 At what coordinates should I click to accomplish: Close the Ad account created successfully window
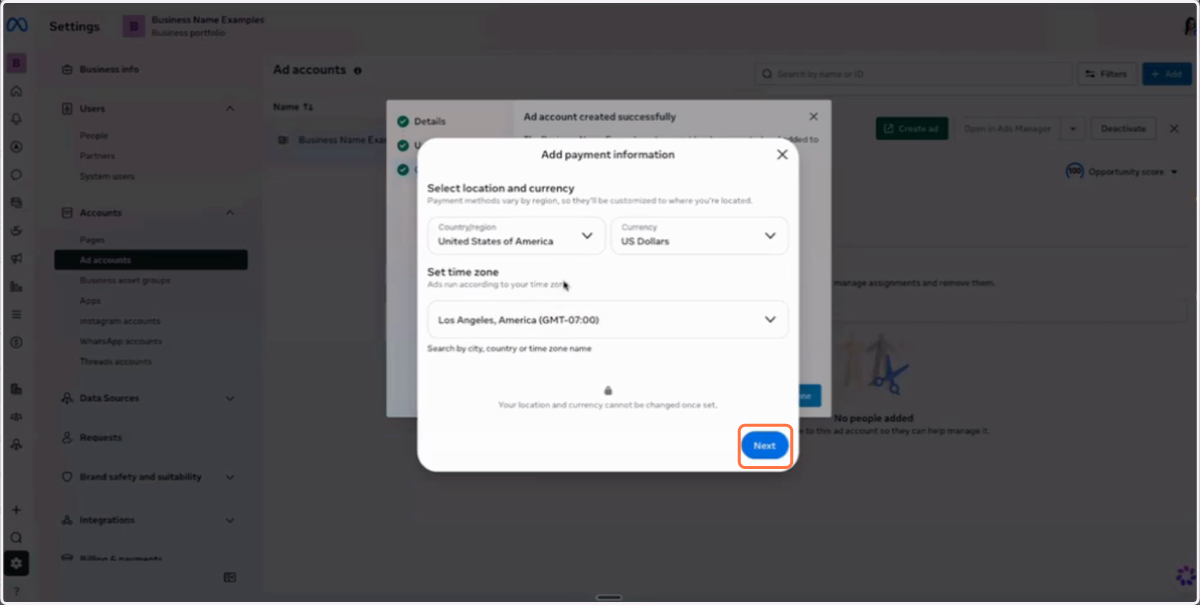(x=813, y=117)
